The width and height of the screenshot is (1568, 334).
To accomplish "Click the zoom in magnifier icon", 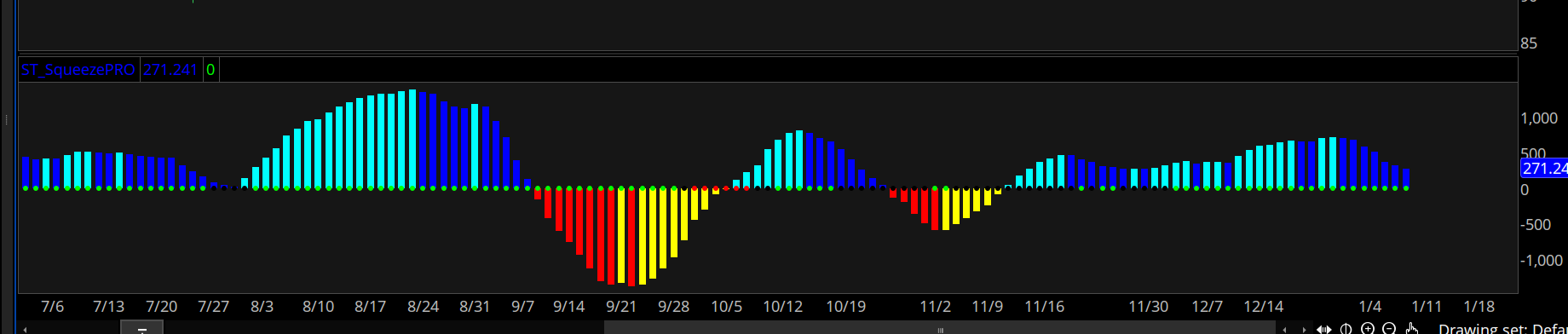I will coord(1368,329).
